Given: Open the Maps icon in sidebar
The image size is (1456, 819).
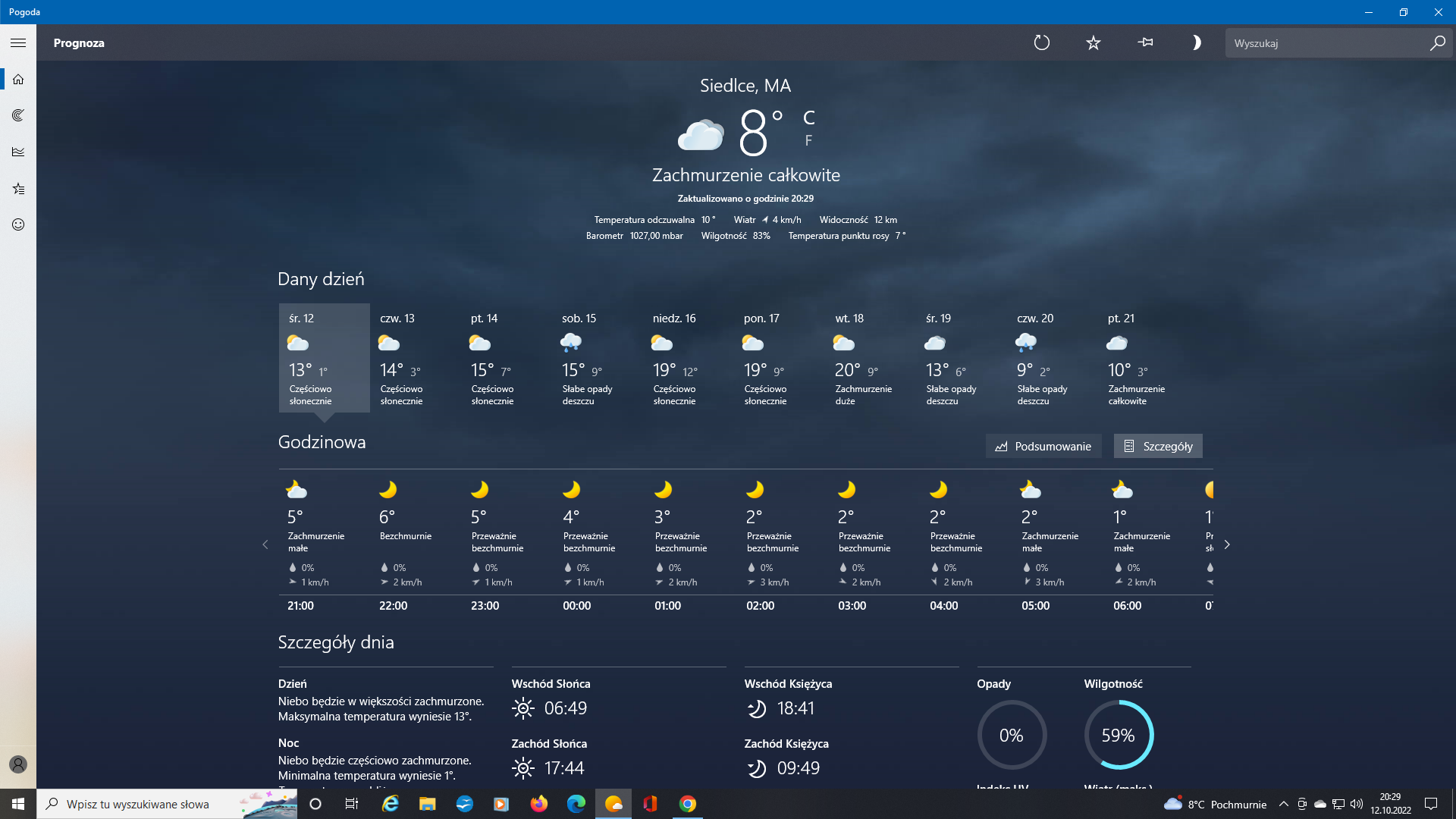Looking at the screenshot, I should (18, 115).
